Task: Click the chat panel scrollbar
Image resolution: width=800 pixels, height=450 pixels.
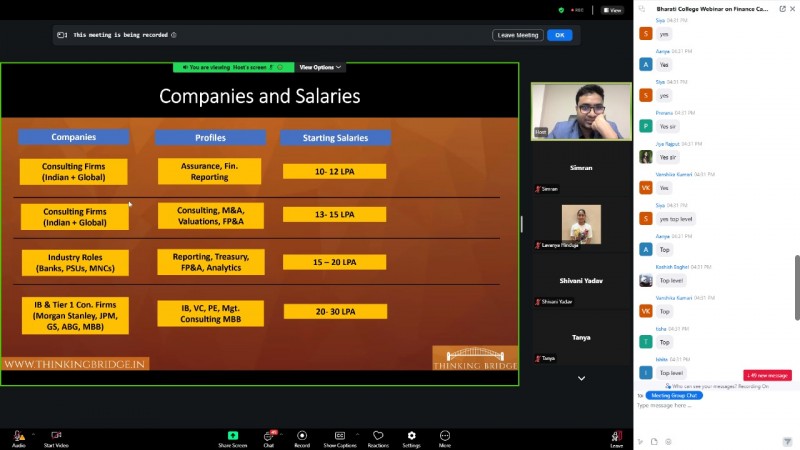Action: (x=797, y=288)
